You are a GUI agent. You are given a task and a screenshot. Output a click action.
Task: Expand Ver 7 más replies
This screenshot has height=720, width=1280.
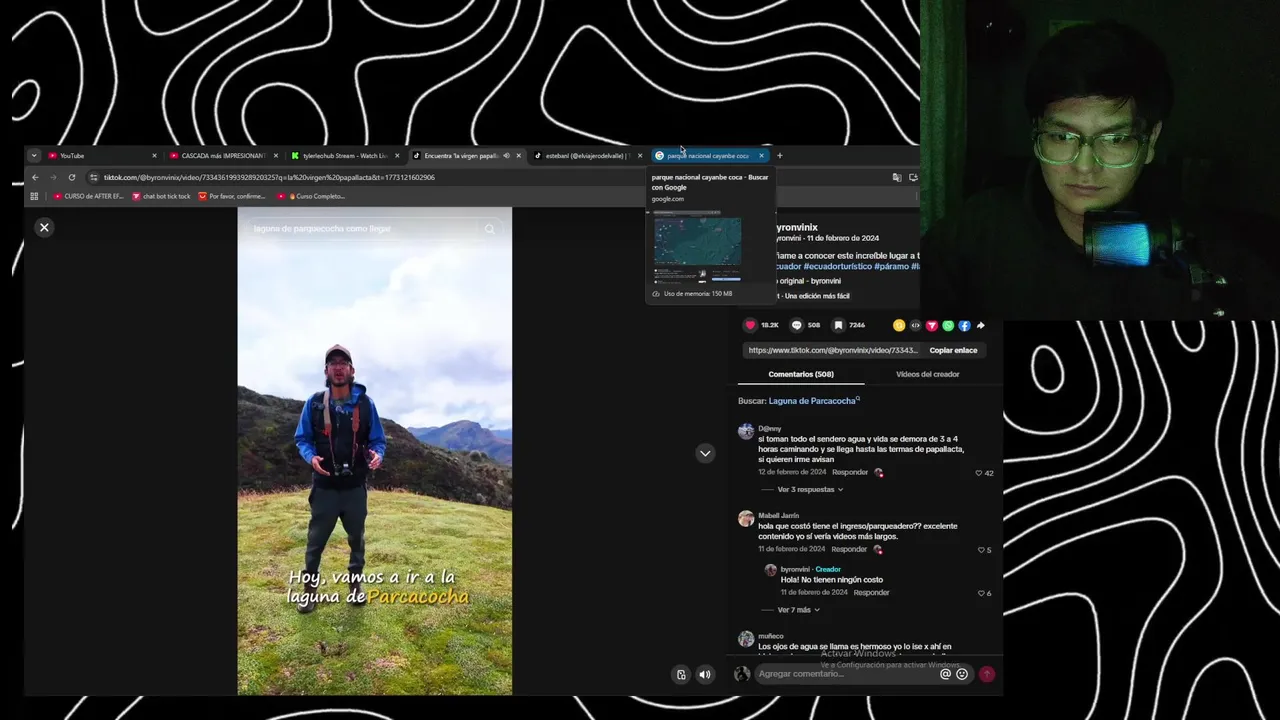click(x=798, y=610)
